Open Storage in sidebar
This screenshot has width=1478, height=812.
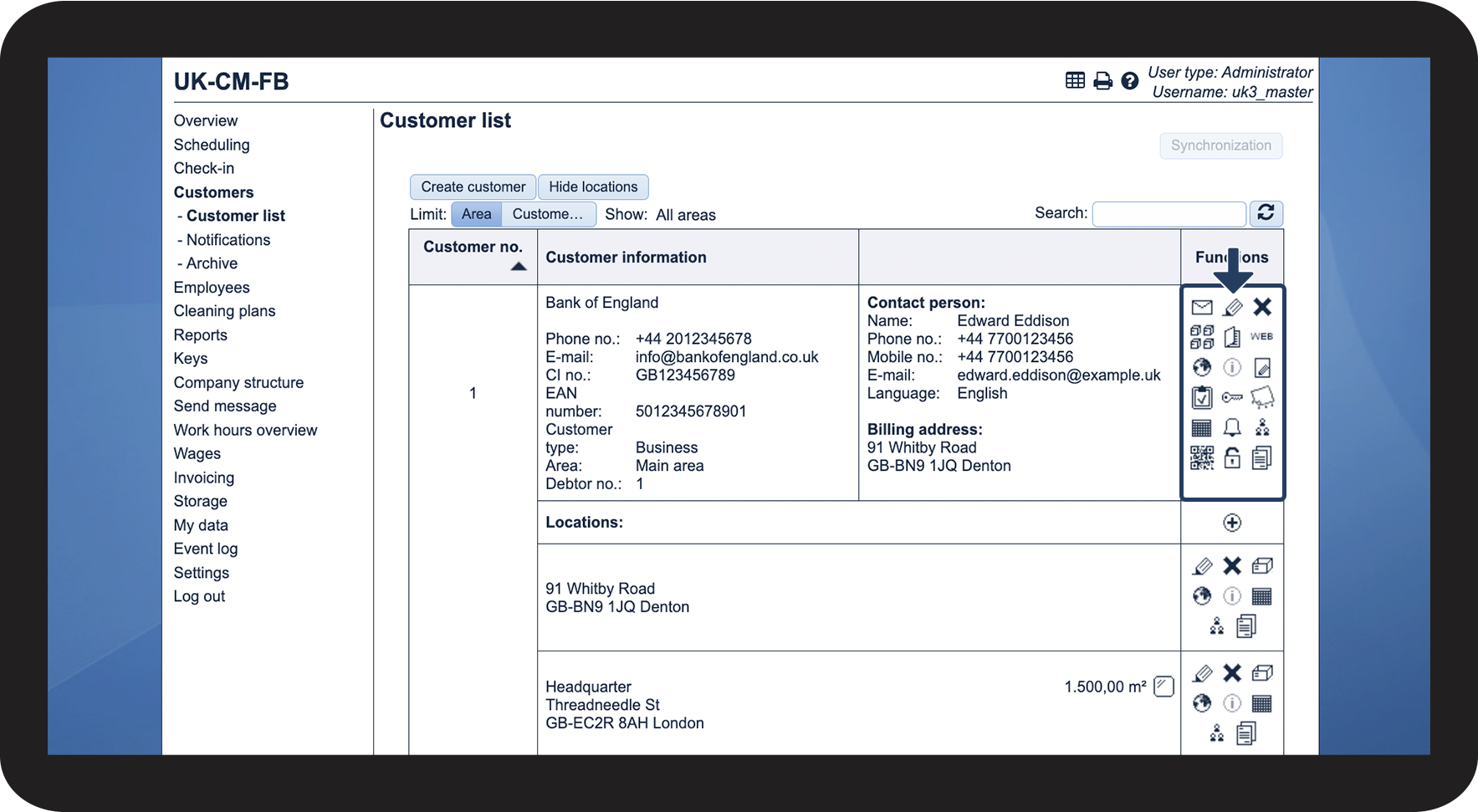201,502
